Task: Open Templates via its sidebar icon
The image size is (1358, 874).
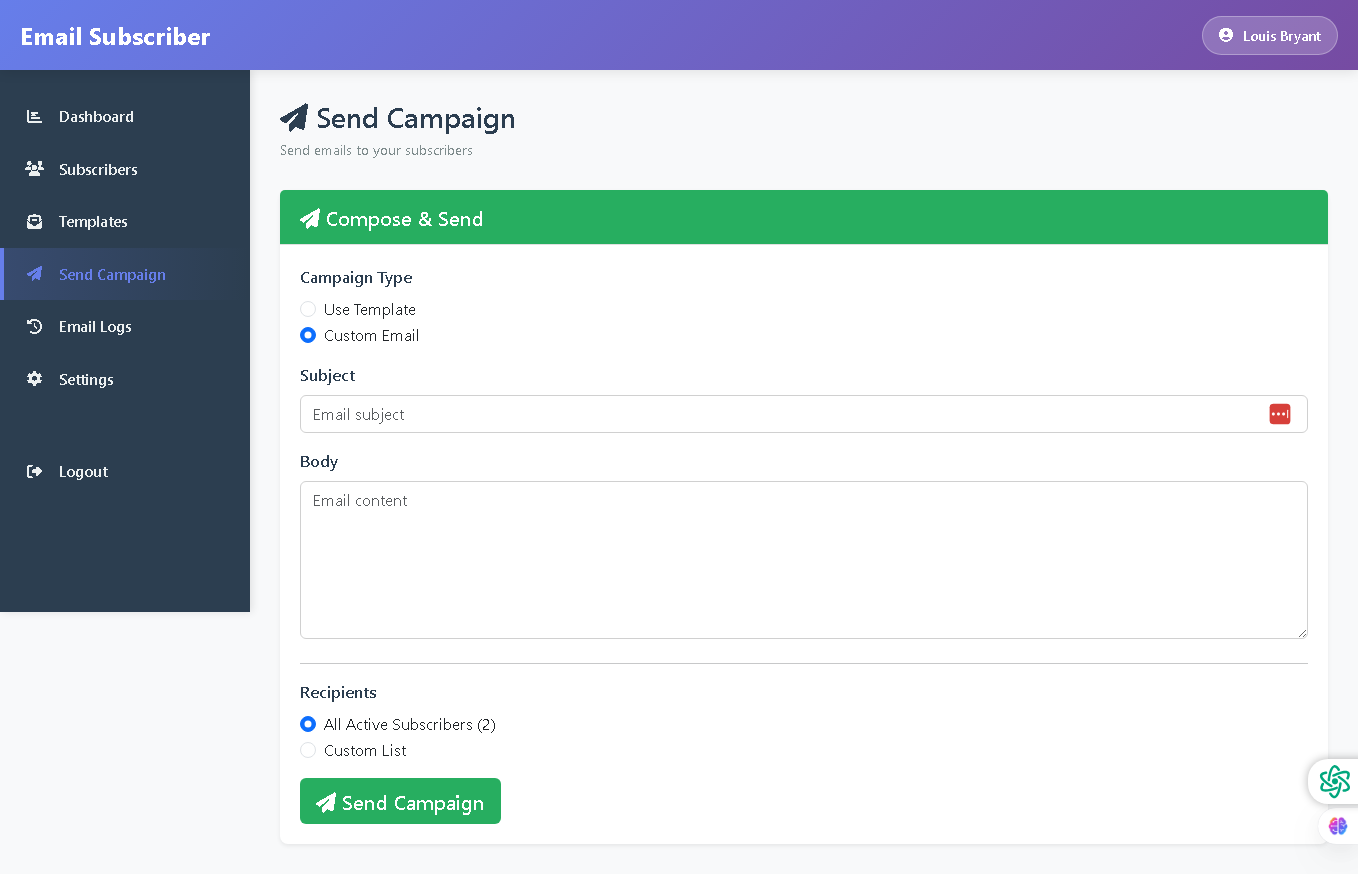Action: 33,221
